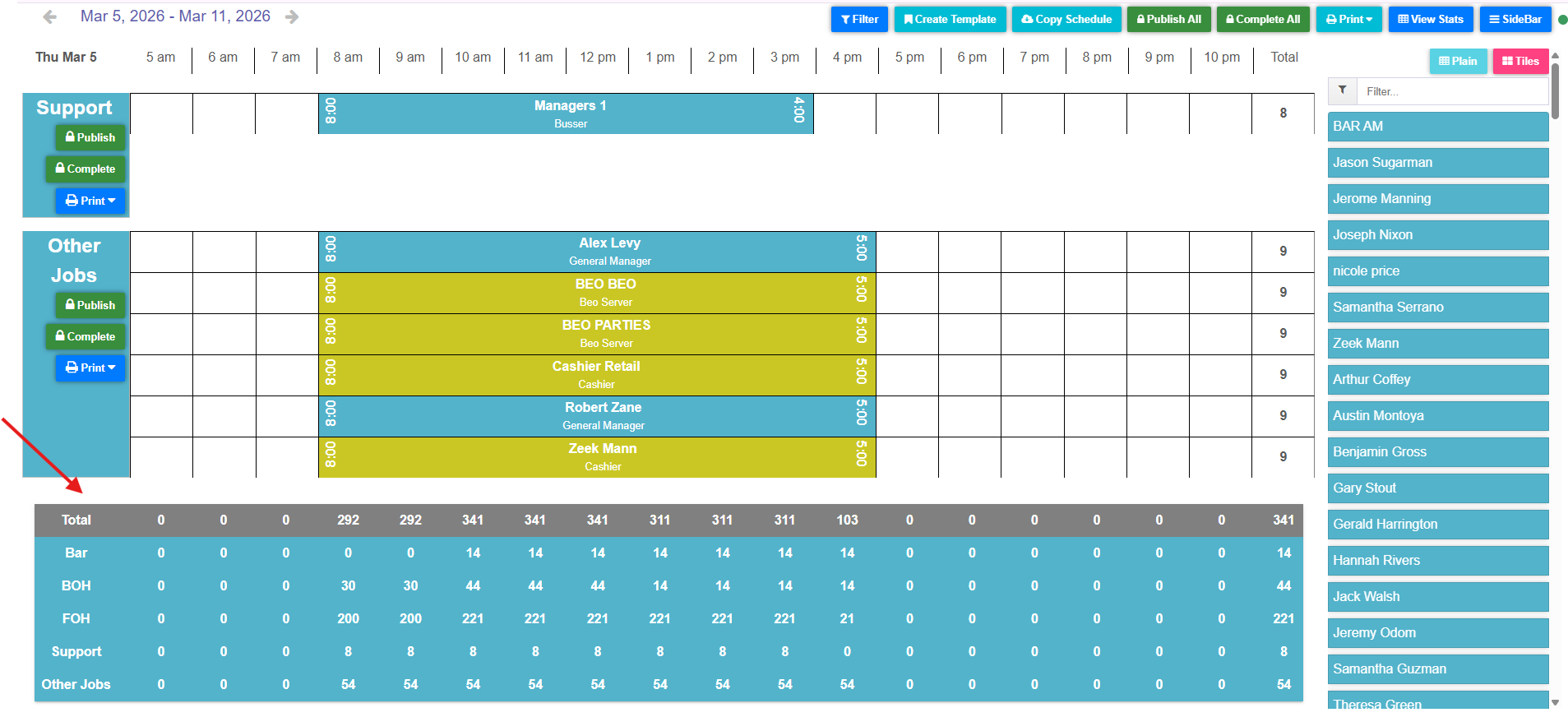
Task: Switch employee list to Plain view
Action: coord(1458,61)
